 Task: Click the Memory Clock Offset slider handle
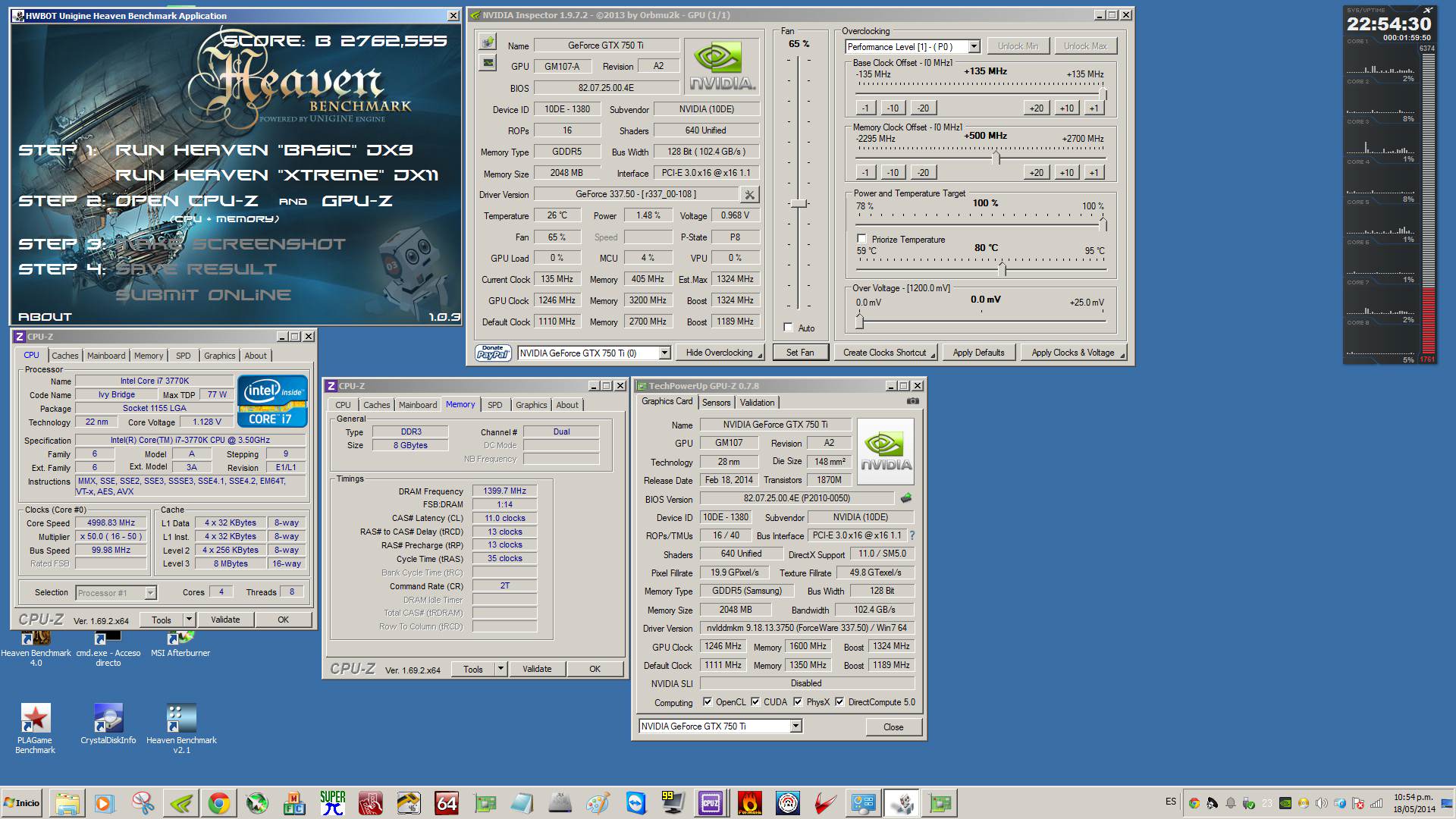(996, 157)
